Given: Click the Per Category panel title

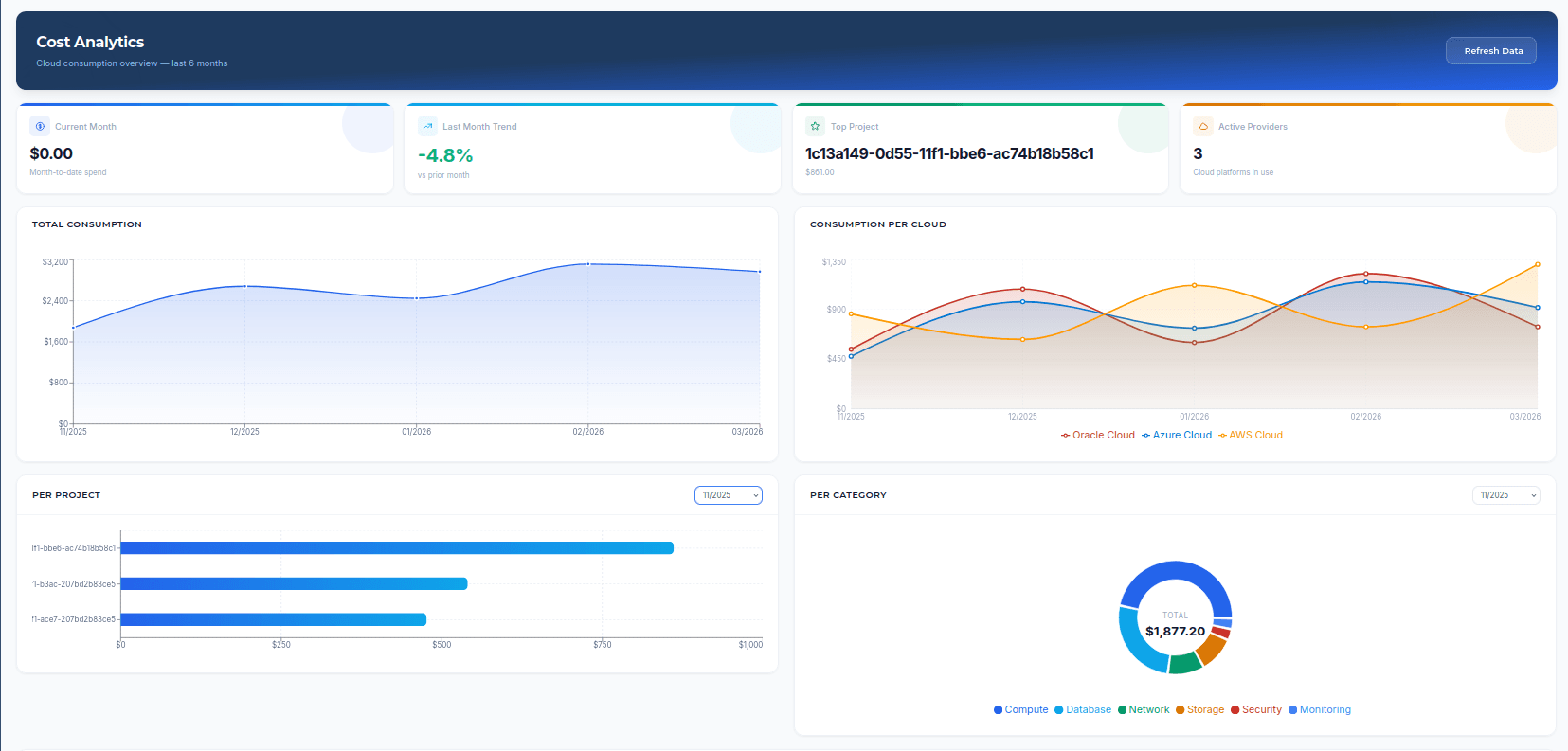Looking at the screenshot, I should tap(848, 495).
